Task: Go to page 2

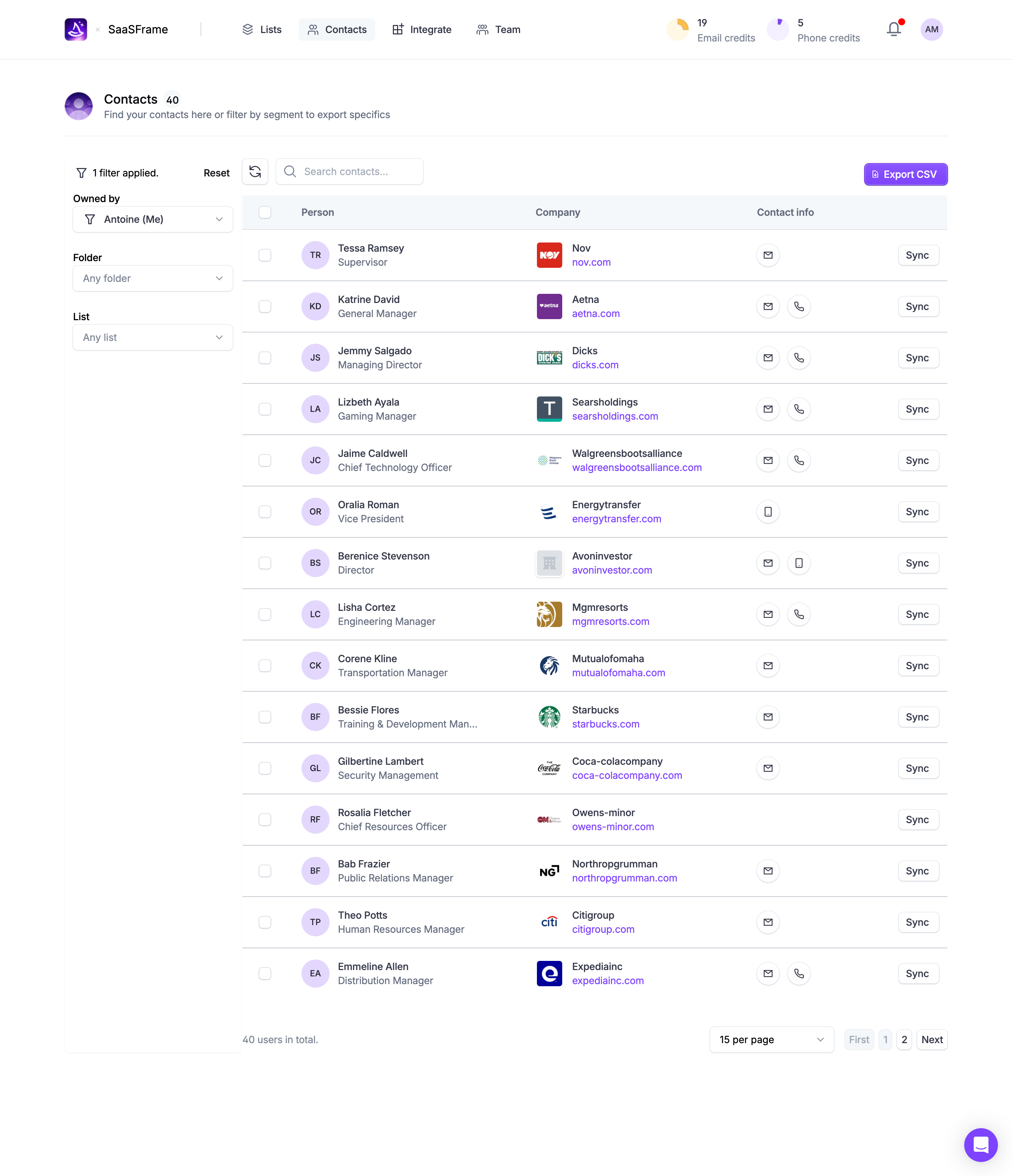Action: click(x=904, y=1040)
